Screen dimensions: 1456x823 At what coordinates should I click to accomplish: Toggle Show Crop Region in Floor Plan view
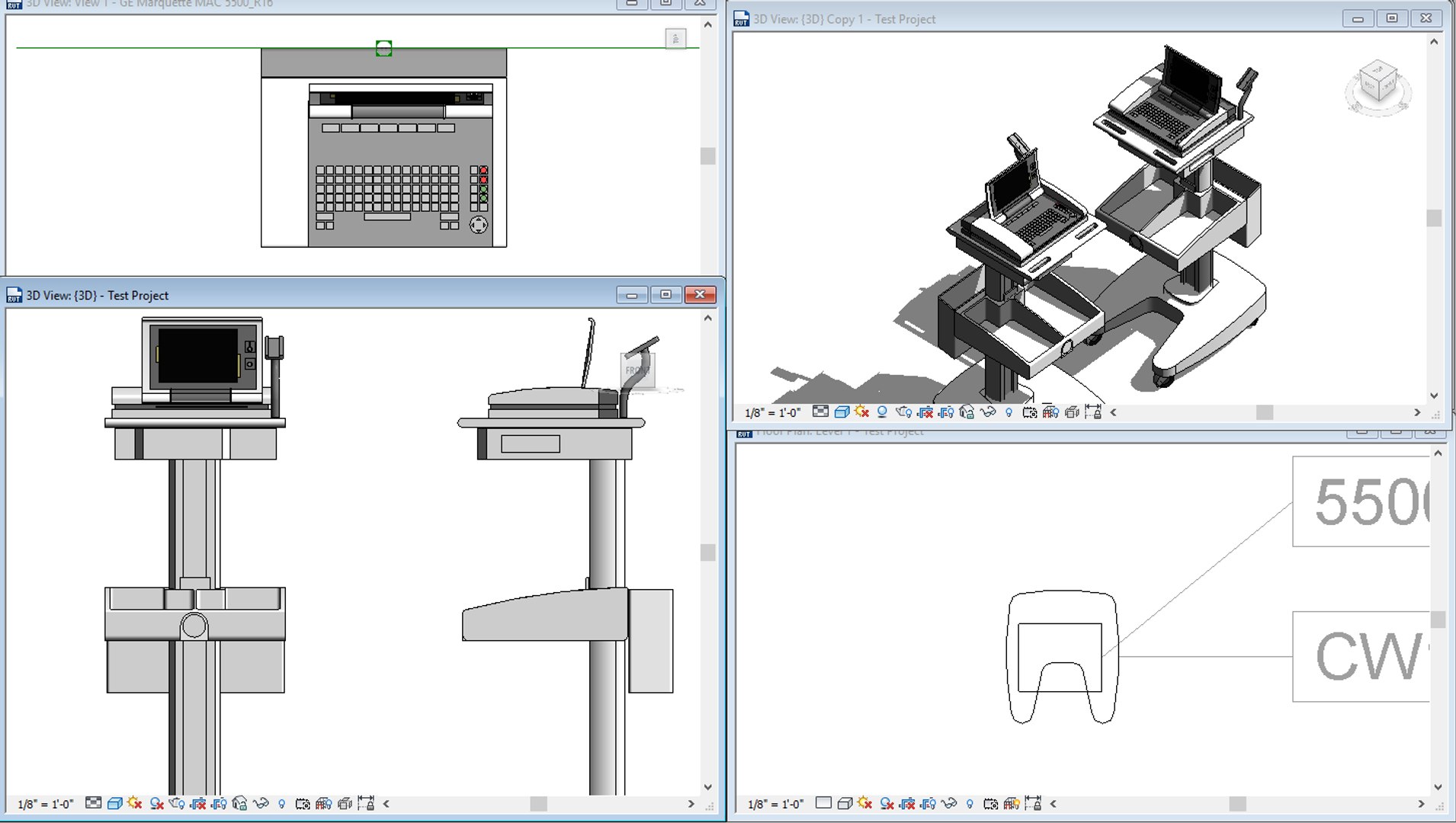928,803
